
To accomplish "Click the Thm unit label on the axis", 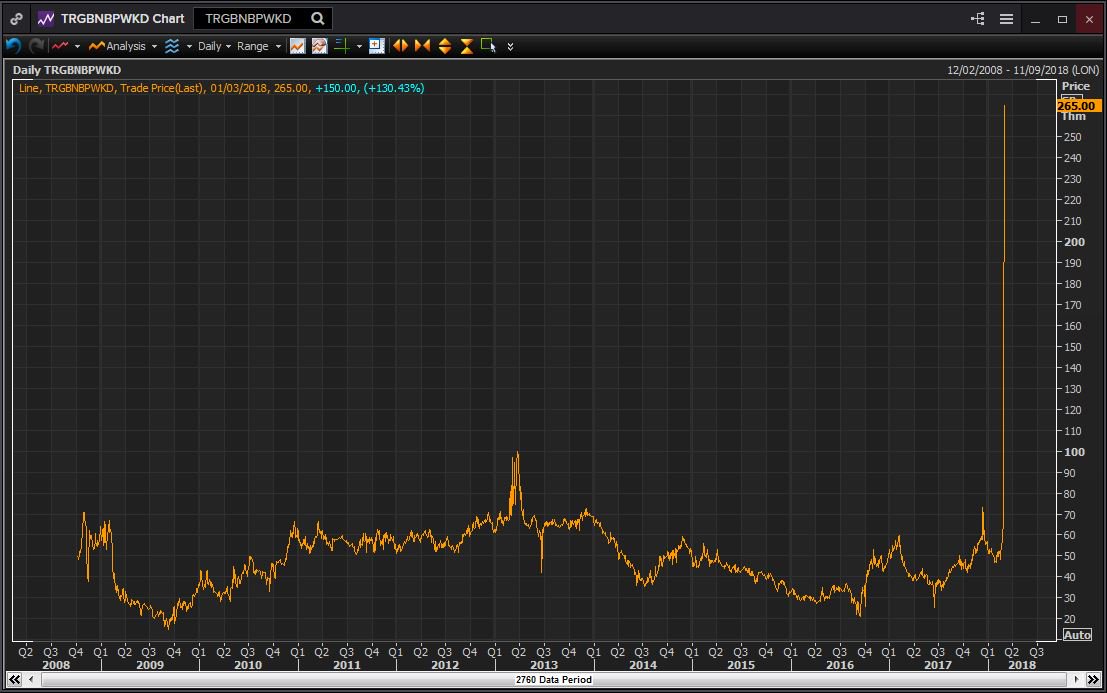I will pyautogui.click(x=1073, y=116).
